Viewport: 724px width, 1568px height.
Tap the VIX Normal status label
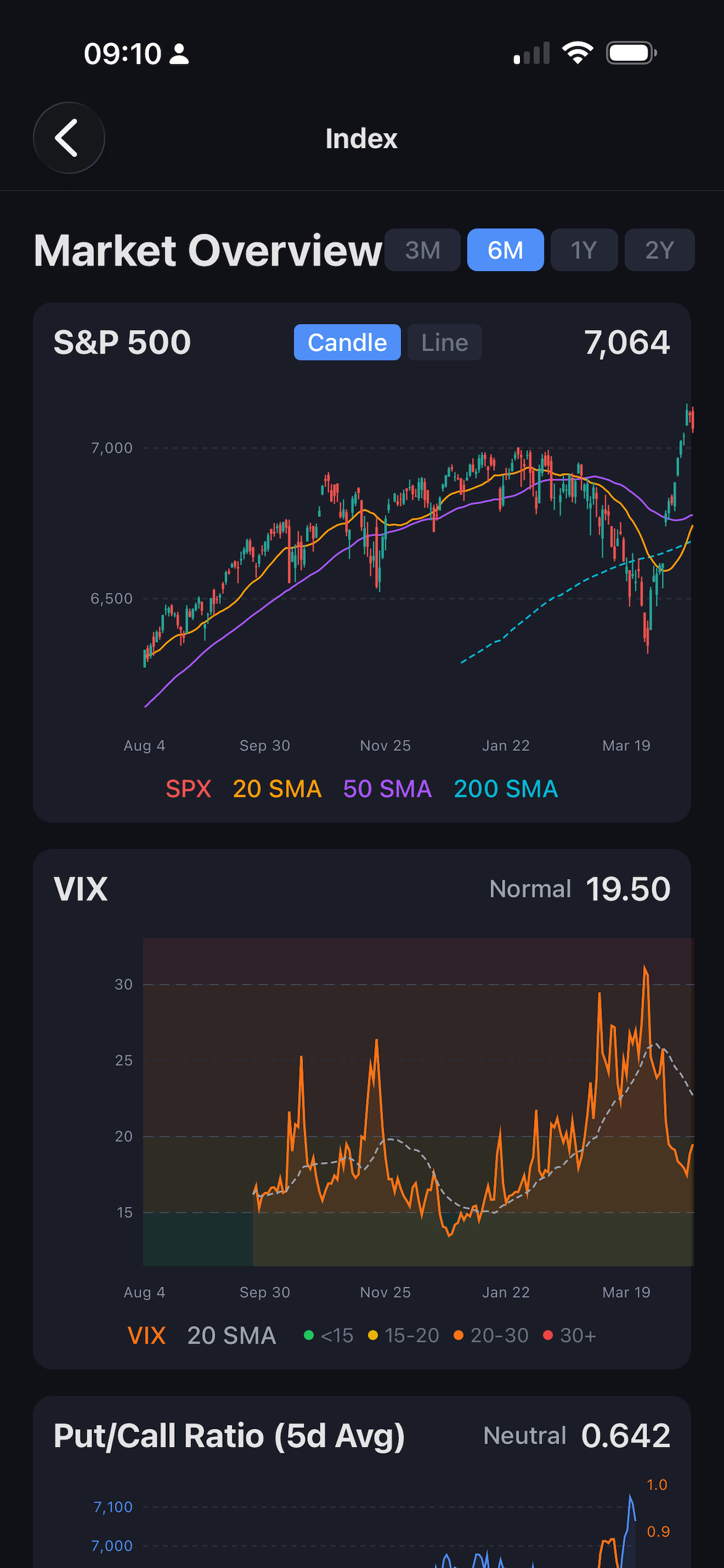click(x=530, y=890)
